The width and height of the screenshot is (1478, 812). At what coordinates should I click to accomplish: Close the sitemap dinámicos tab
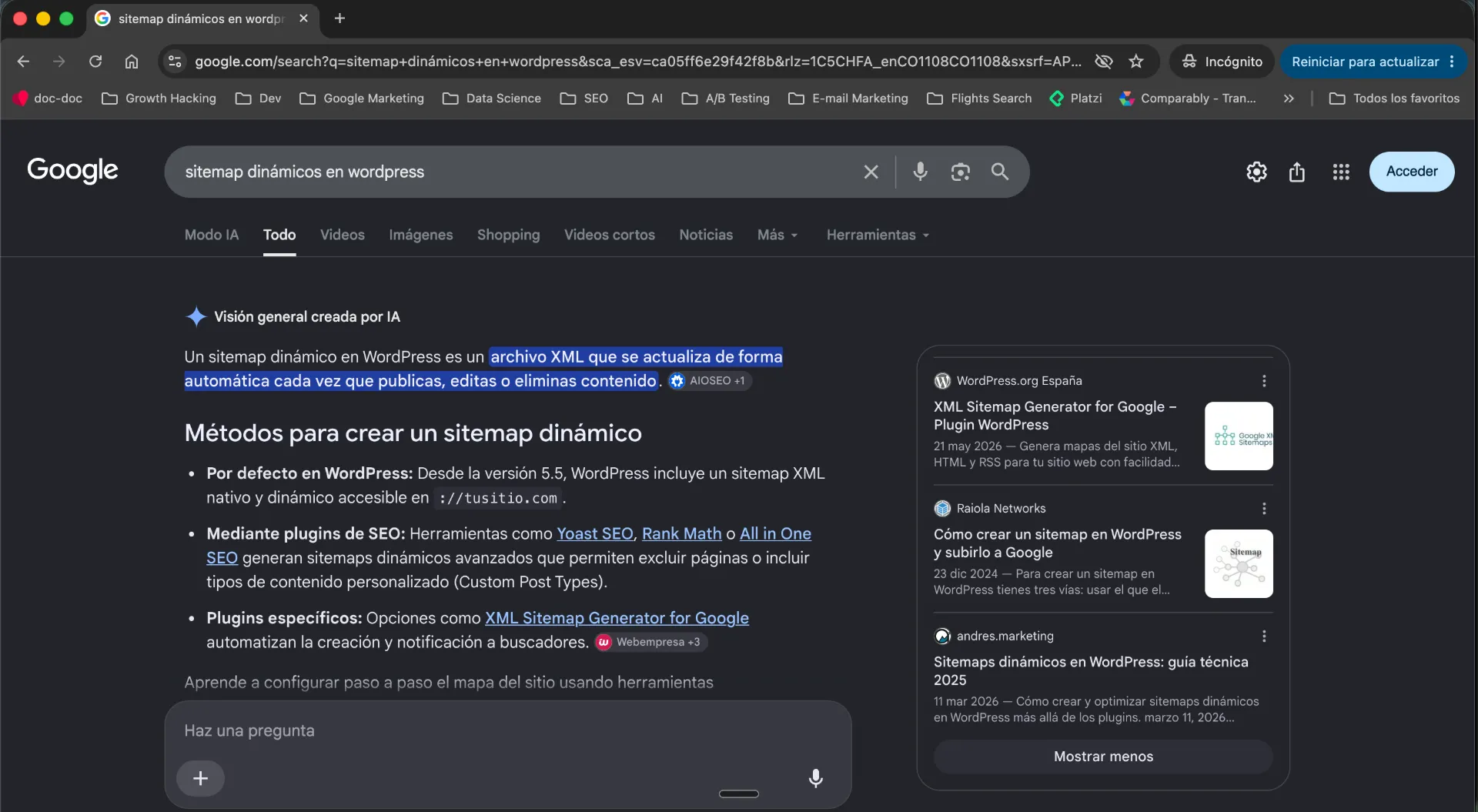coord(303,18)
